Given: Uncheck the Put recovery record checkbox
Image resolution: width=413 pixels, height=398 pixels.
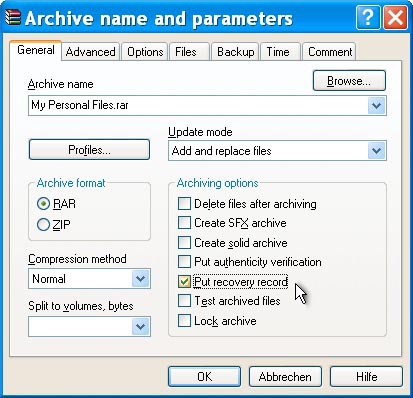Looking at the screenshot, I should click(184, 282).
